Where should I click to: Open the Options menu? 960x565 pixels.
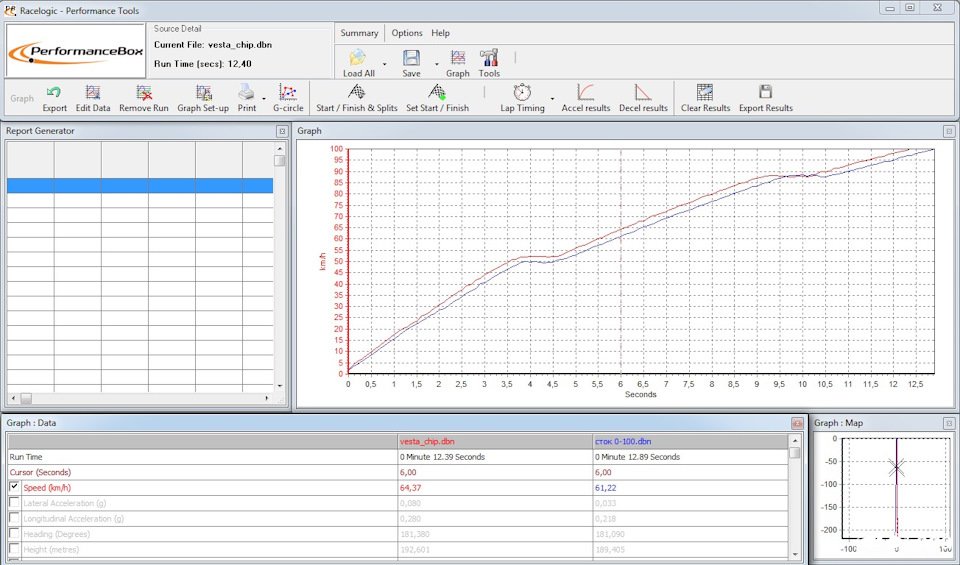coord(406,33)
